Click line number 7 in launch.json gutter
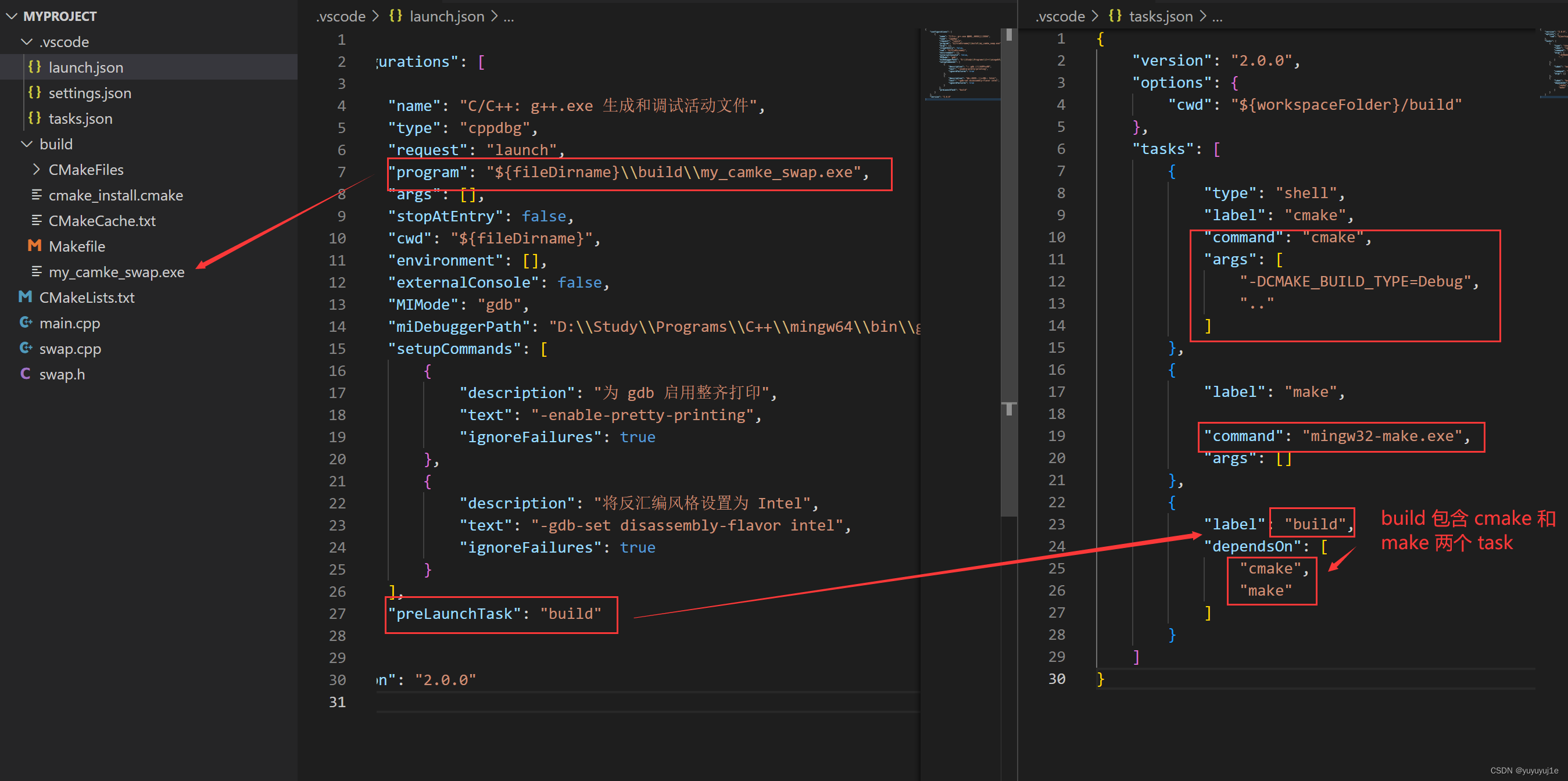Viewport: 1568px width, 781px height. click(342, 172)
